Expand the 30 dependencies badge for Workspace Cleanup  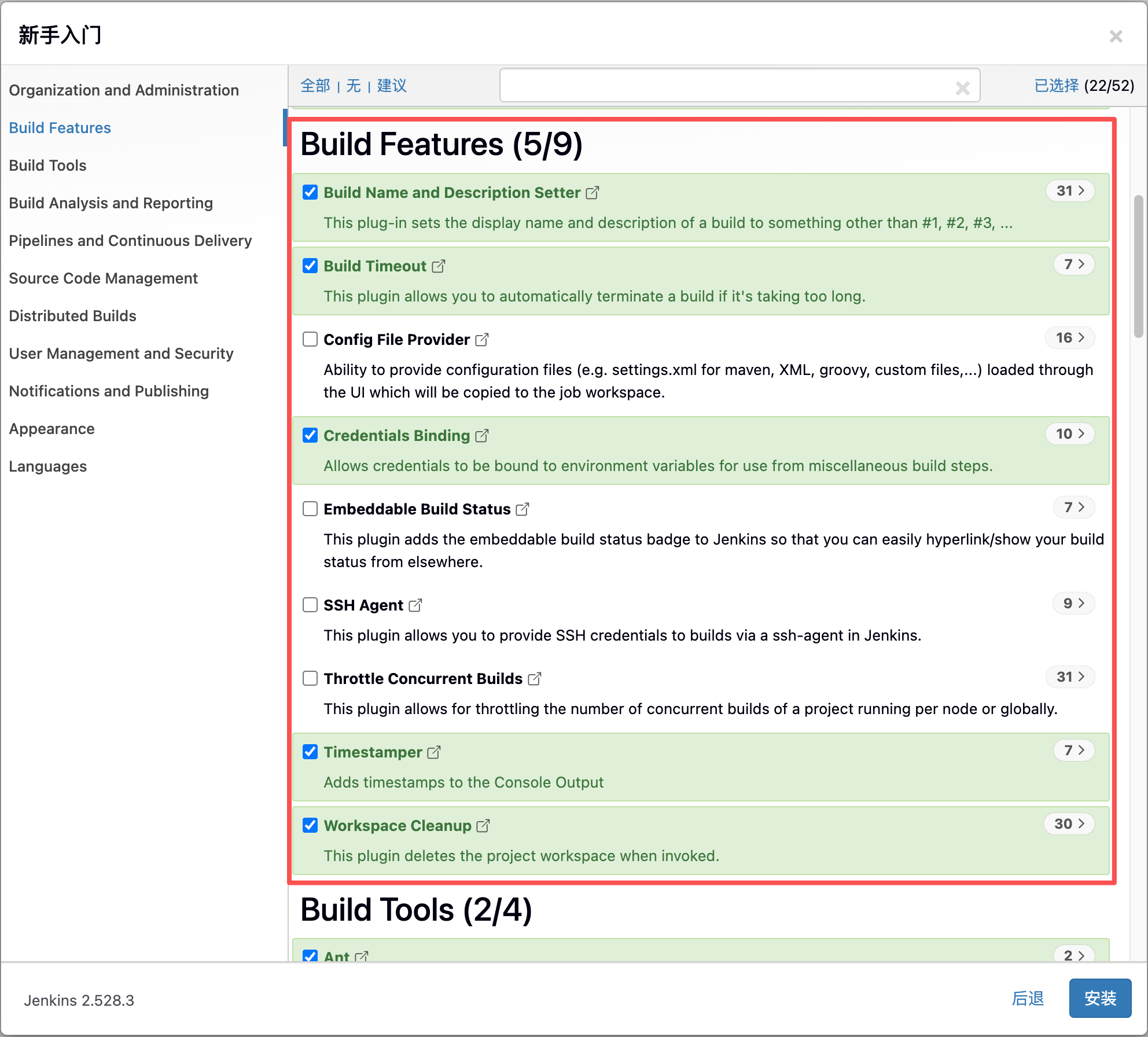pyautogui.click(x=1069, y=824)
